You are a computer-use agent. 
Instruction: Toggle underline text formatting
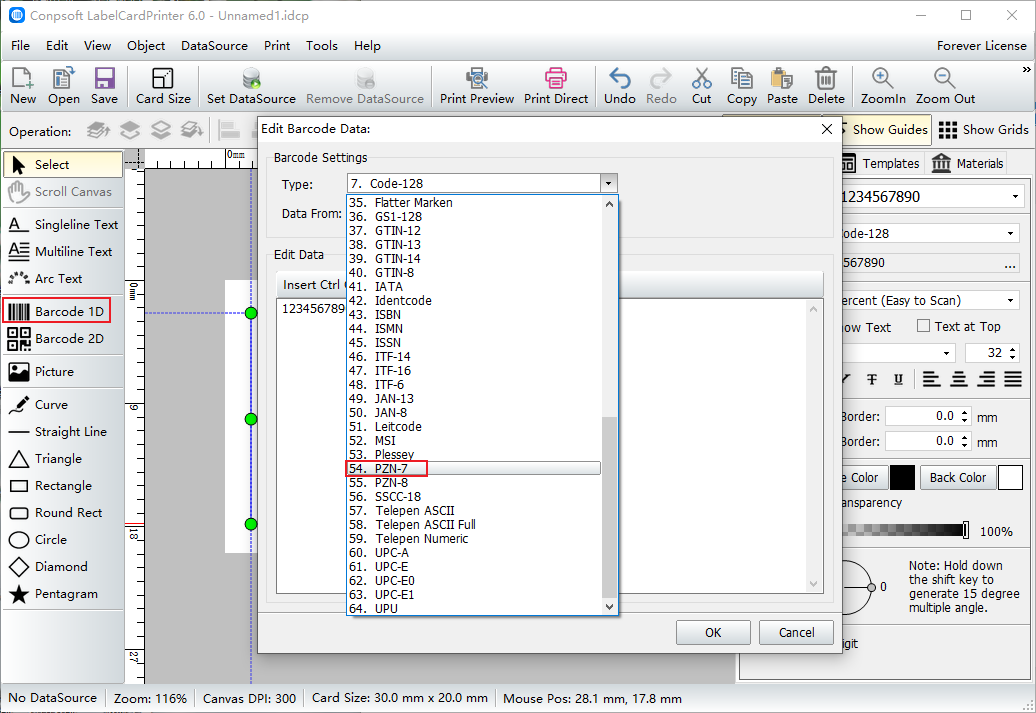pyautogui.click(x=898, y=379)
